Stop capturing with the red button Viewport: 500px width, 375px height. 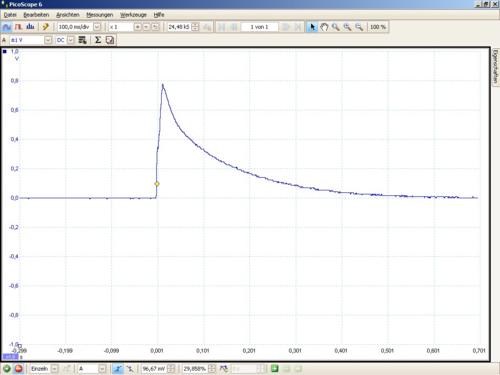[19, 369]
